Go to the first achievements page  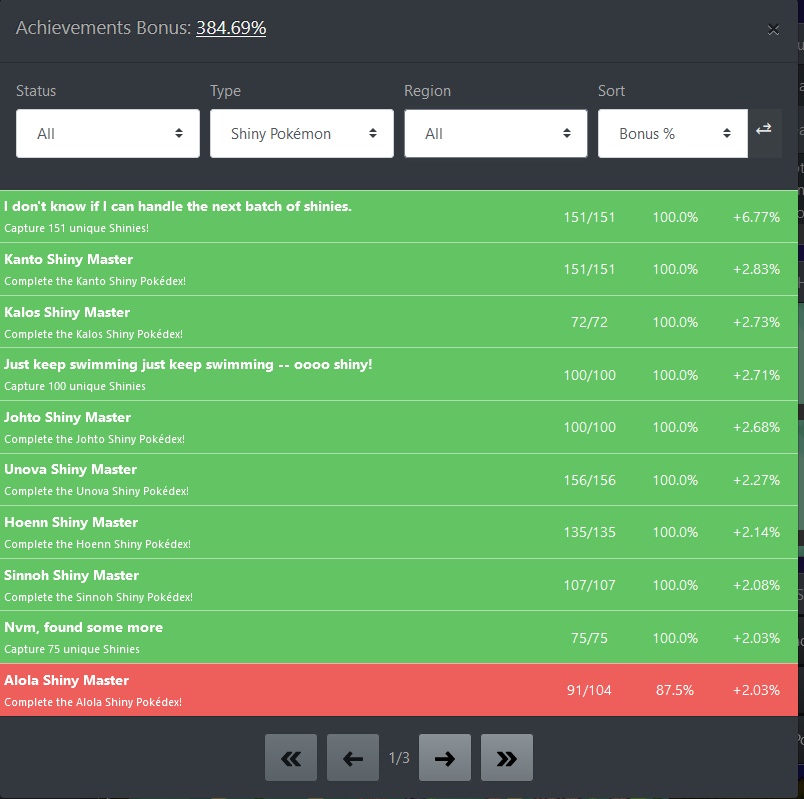pos(291,758)
